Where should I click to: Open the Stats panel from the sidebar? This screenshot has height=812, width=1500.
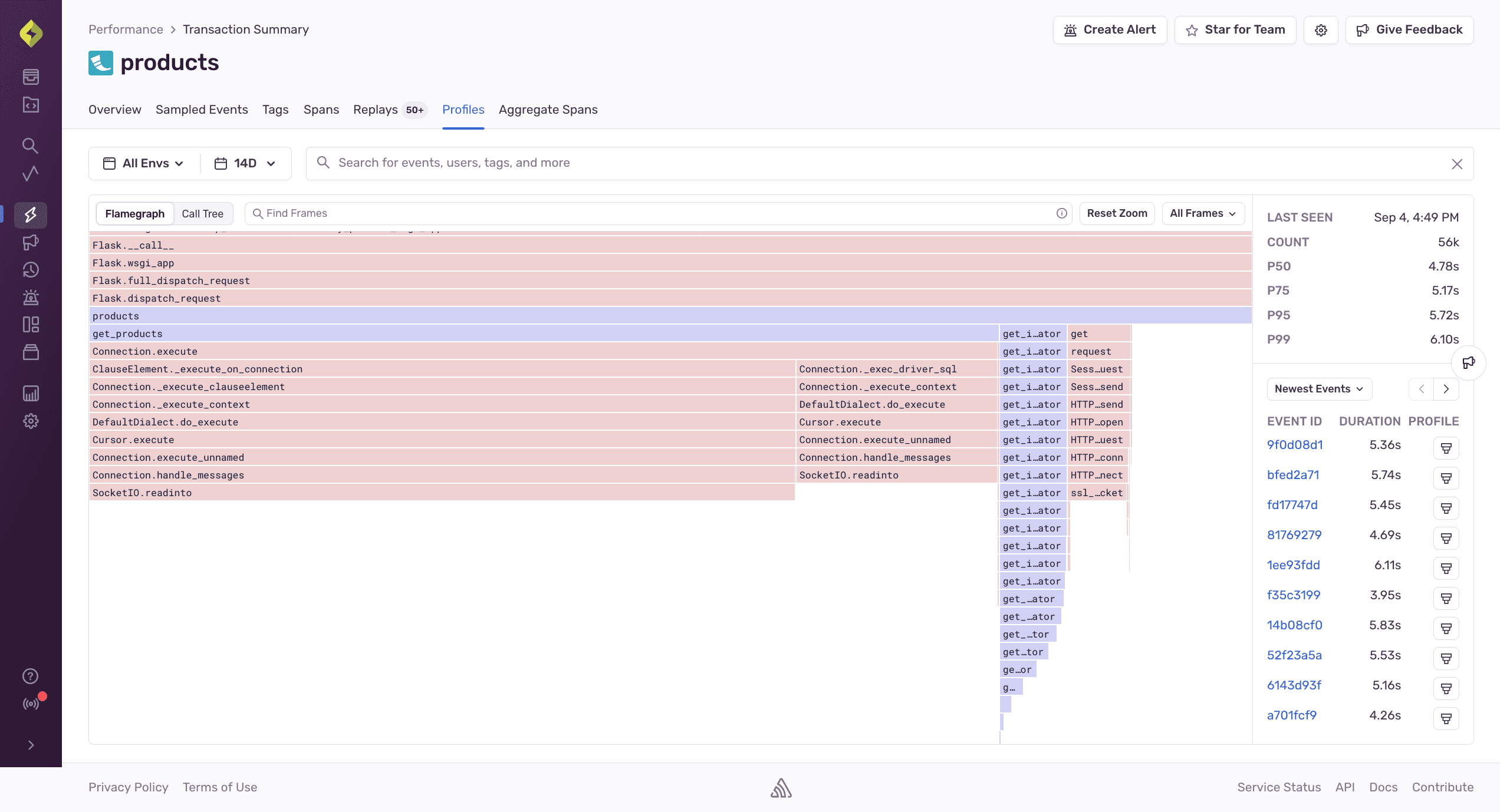(31, 393)
